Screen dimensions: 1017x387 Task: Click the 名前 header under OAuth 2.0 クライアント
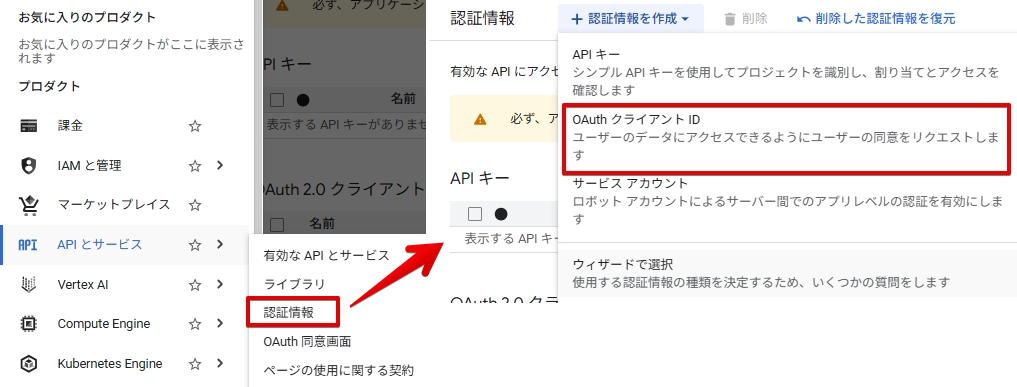[x=322, y=224]
